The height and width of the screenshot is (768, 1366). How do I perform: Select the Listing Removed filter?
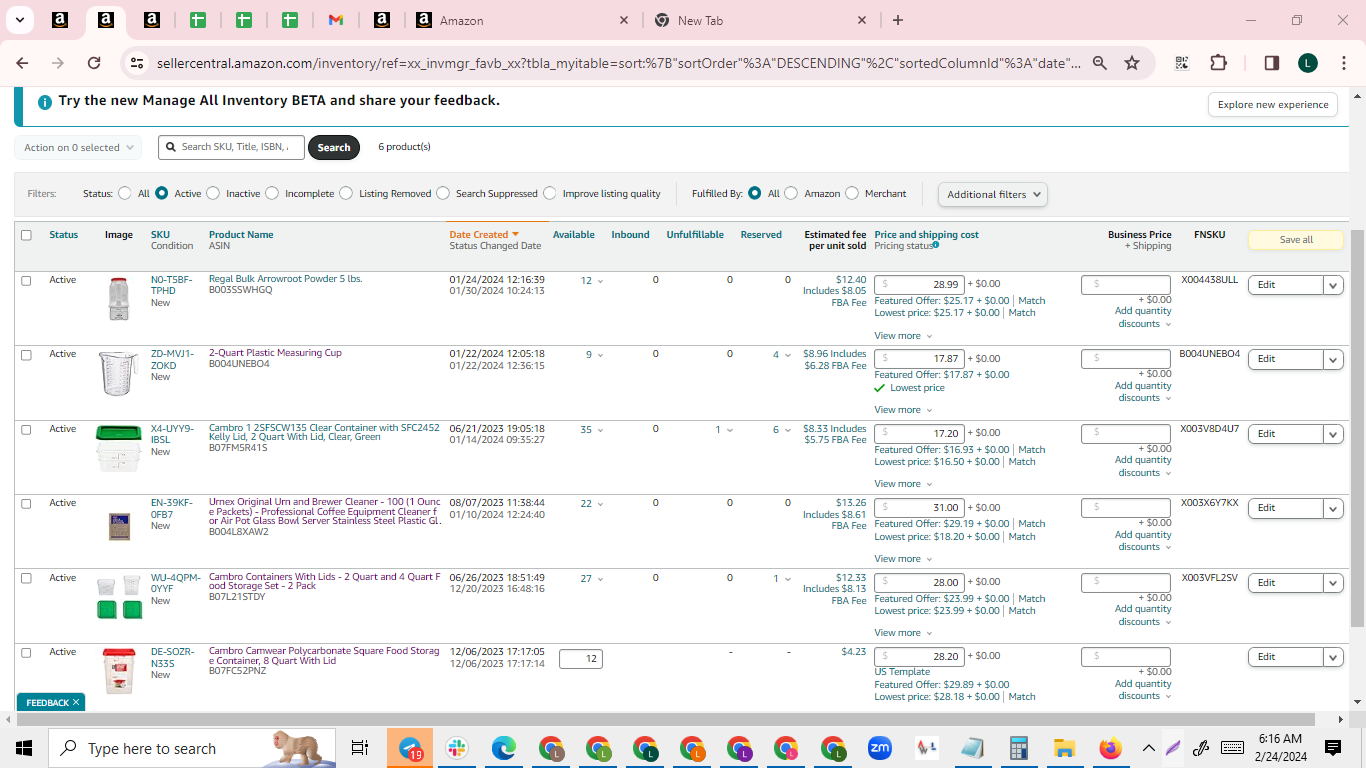346,193
